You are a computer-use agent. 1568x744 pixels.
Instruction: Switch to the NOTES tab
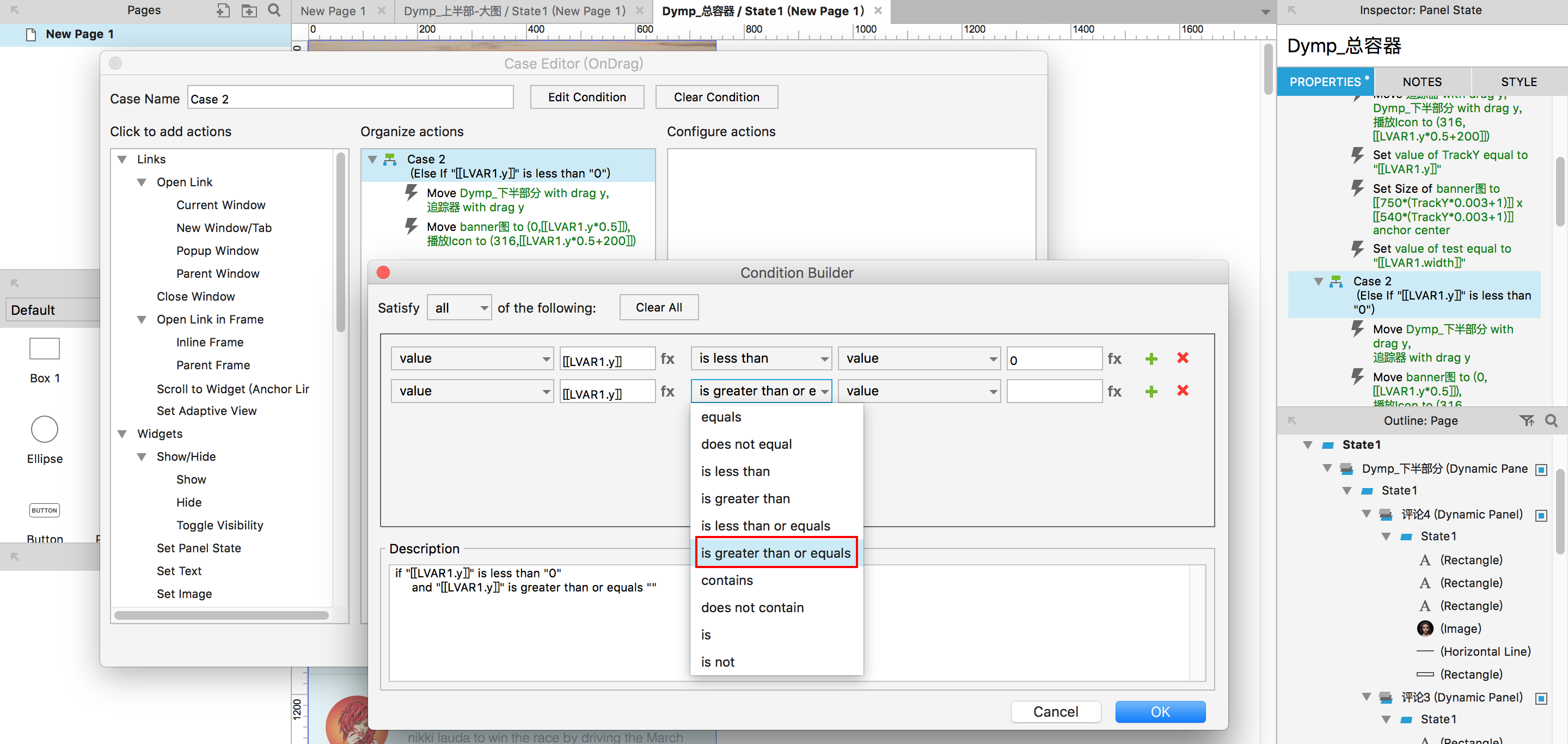click(1422, 82)
